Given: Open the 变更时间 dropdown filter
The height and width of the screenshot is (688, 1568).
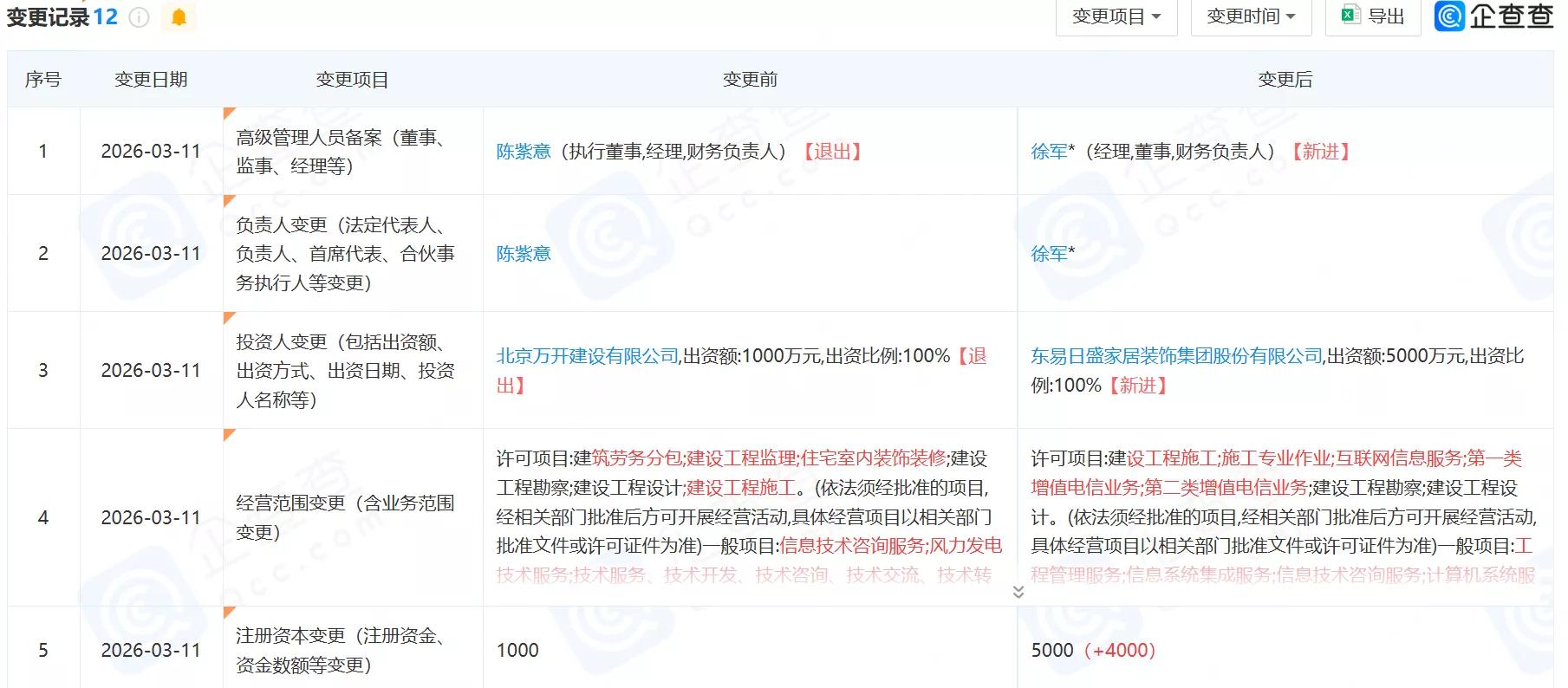Looking at the screenshot, I should pyautogui.click(x=1251, y=16).
